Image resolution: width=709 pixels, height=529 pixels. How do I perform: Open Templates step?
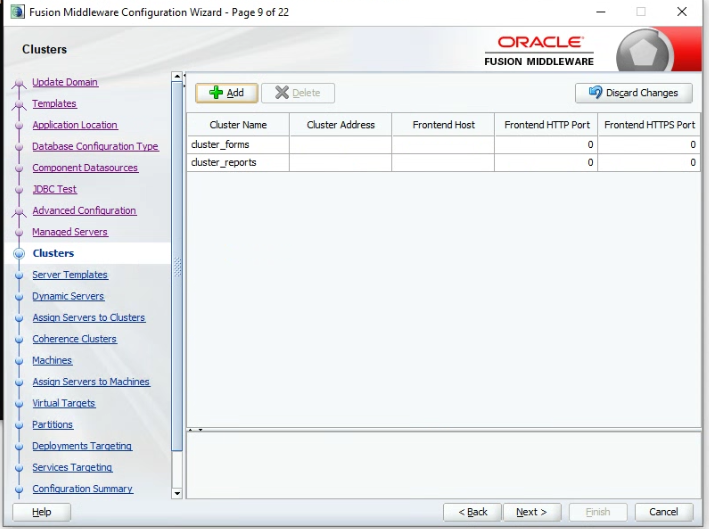(54, 104)
